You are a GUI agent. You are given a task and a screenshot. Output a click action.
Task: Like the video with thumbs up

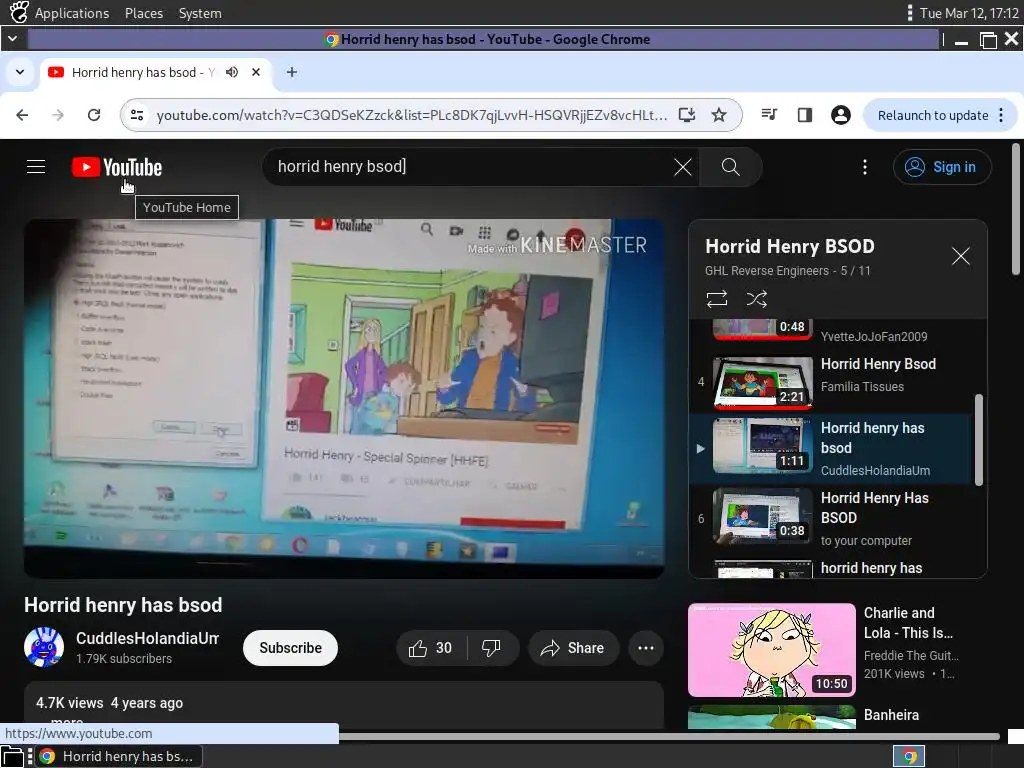(x=430, y=648)
